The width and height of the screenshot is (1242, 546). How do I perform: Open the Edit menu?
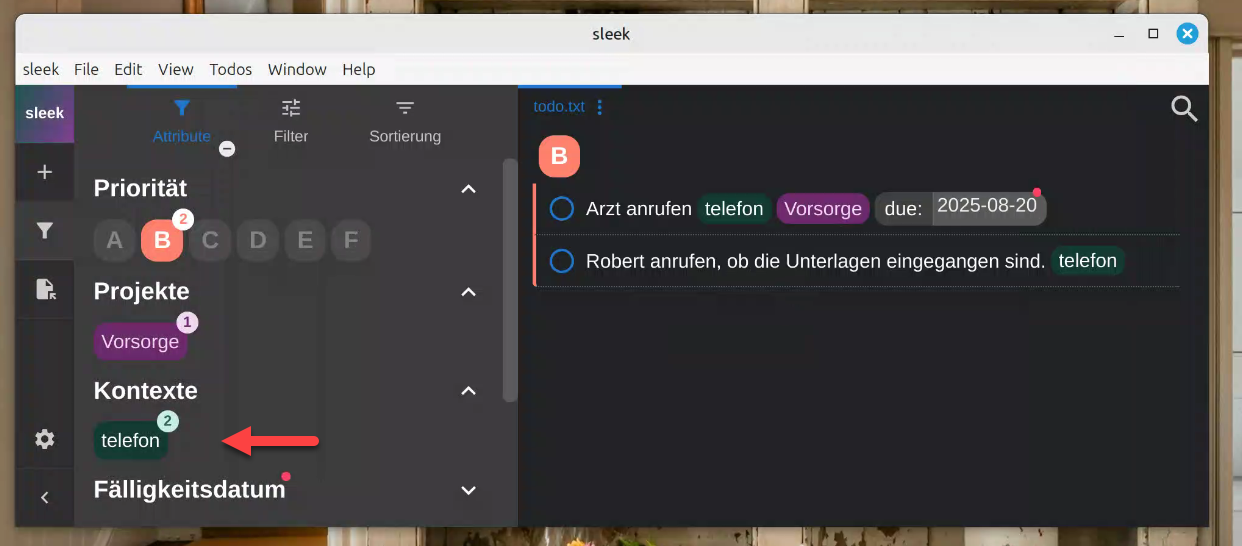pos(128,69)
